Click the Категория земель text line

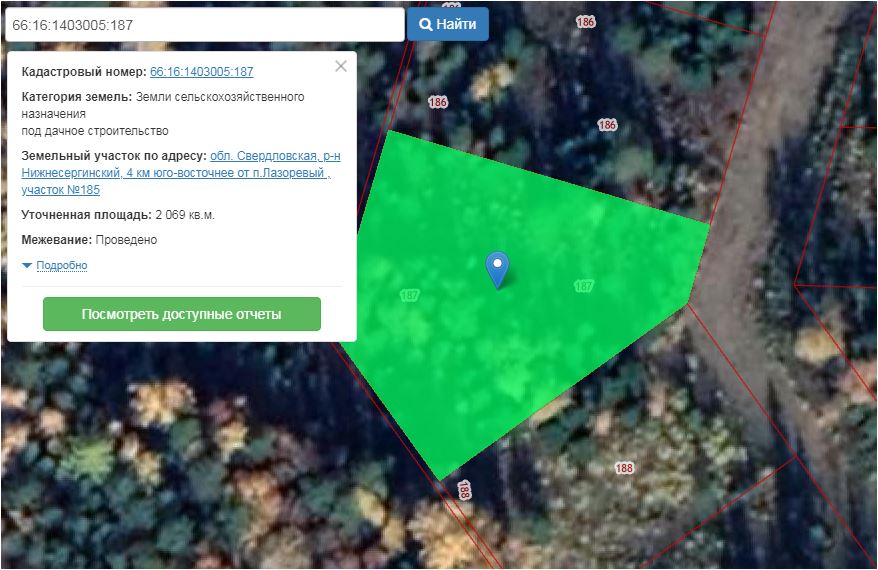pyautogui.click(x=163, y=105)
